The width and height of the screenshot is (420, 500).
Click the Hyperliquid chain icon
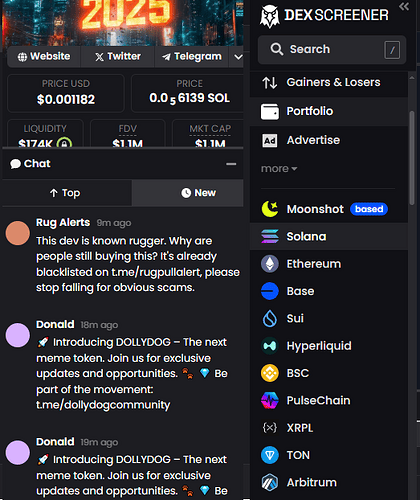(x=270, y=346)
